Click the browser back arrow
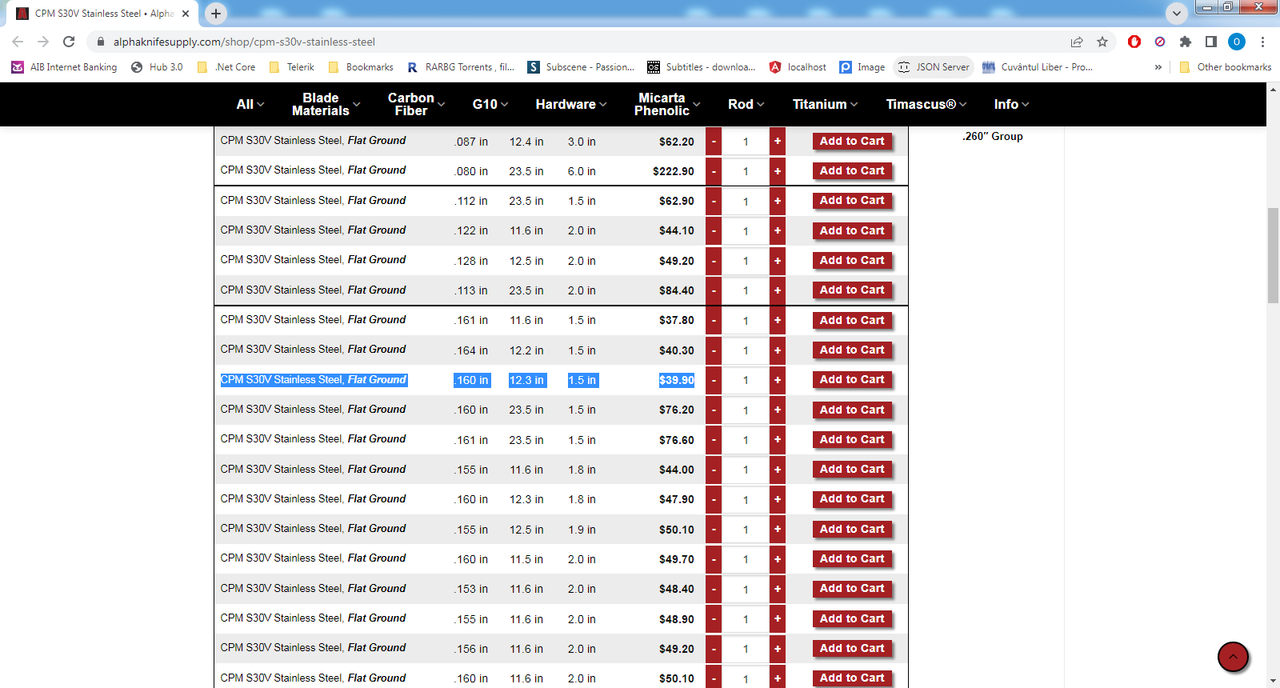The image size is (1280, 688). pyautogui.click(x=17, y=42)
